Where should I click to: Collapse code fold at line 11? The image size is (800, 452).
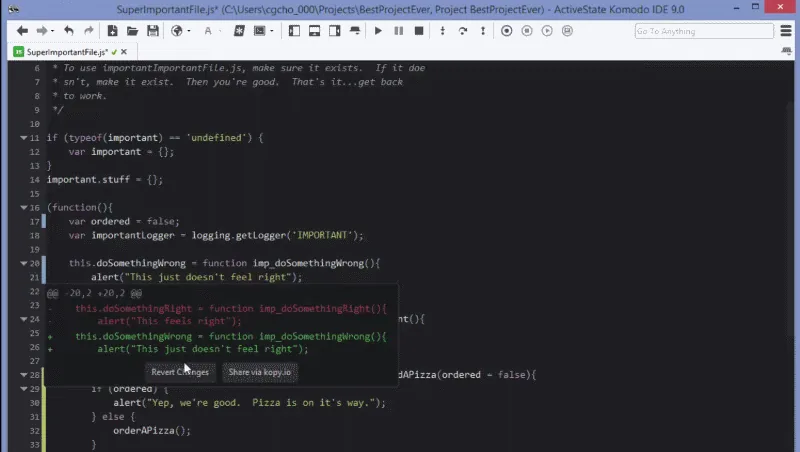(x=23, y=138)
